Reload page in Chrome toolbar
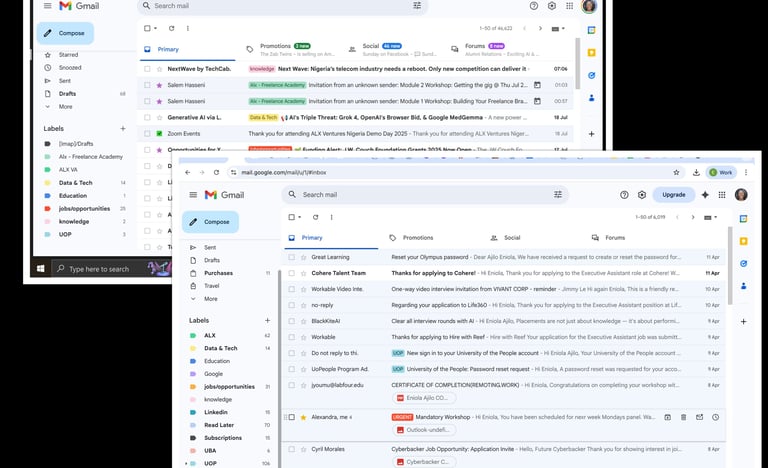Viewport: 768px width, 468px height. click(x=216, y=172)
